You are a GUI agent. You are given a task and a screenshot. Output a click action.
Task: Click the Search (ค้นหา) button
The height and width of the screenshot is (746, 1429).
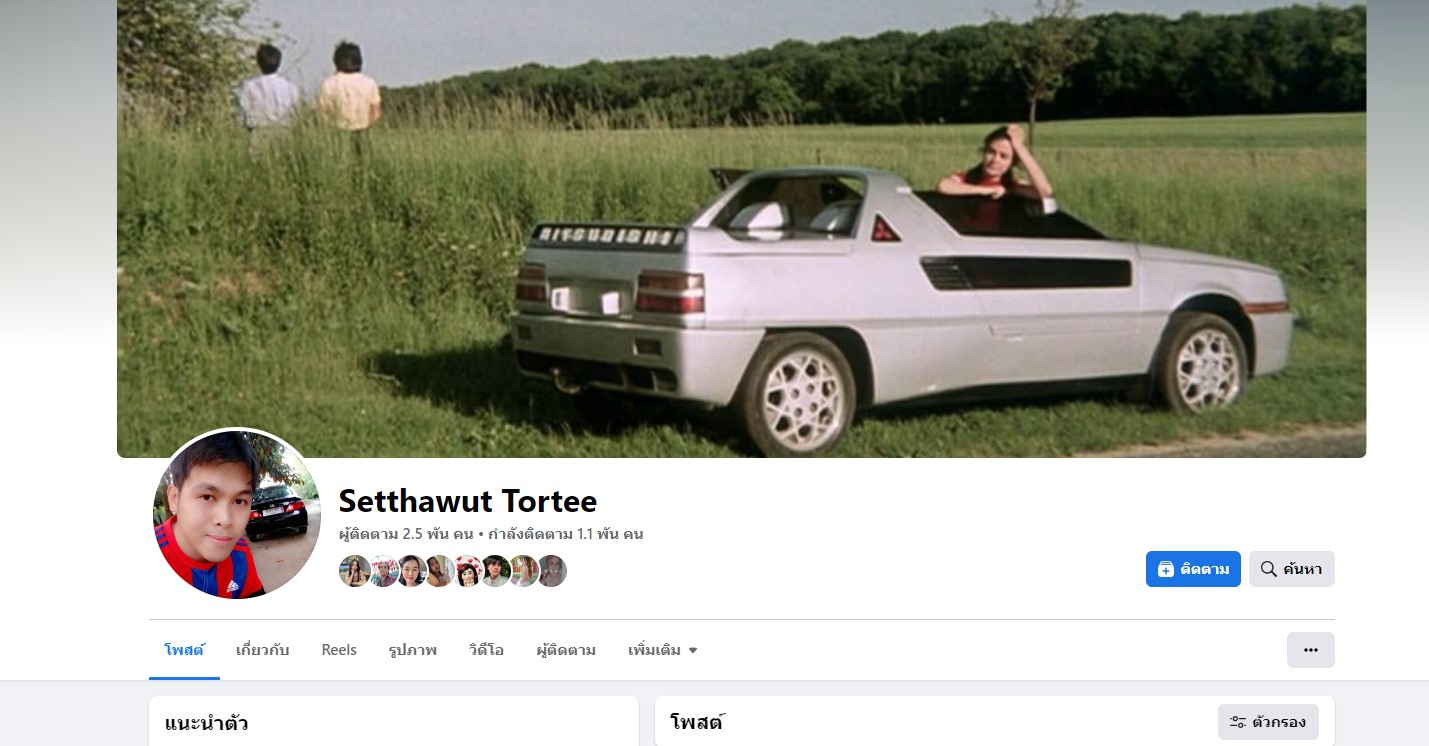pos(1291,569)
